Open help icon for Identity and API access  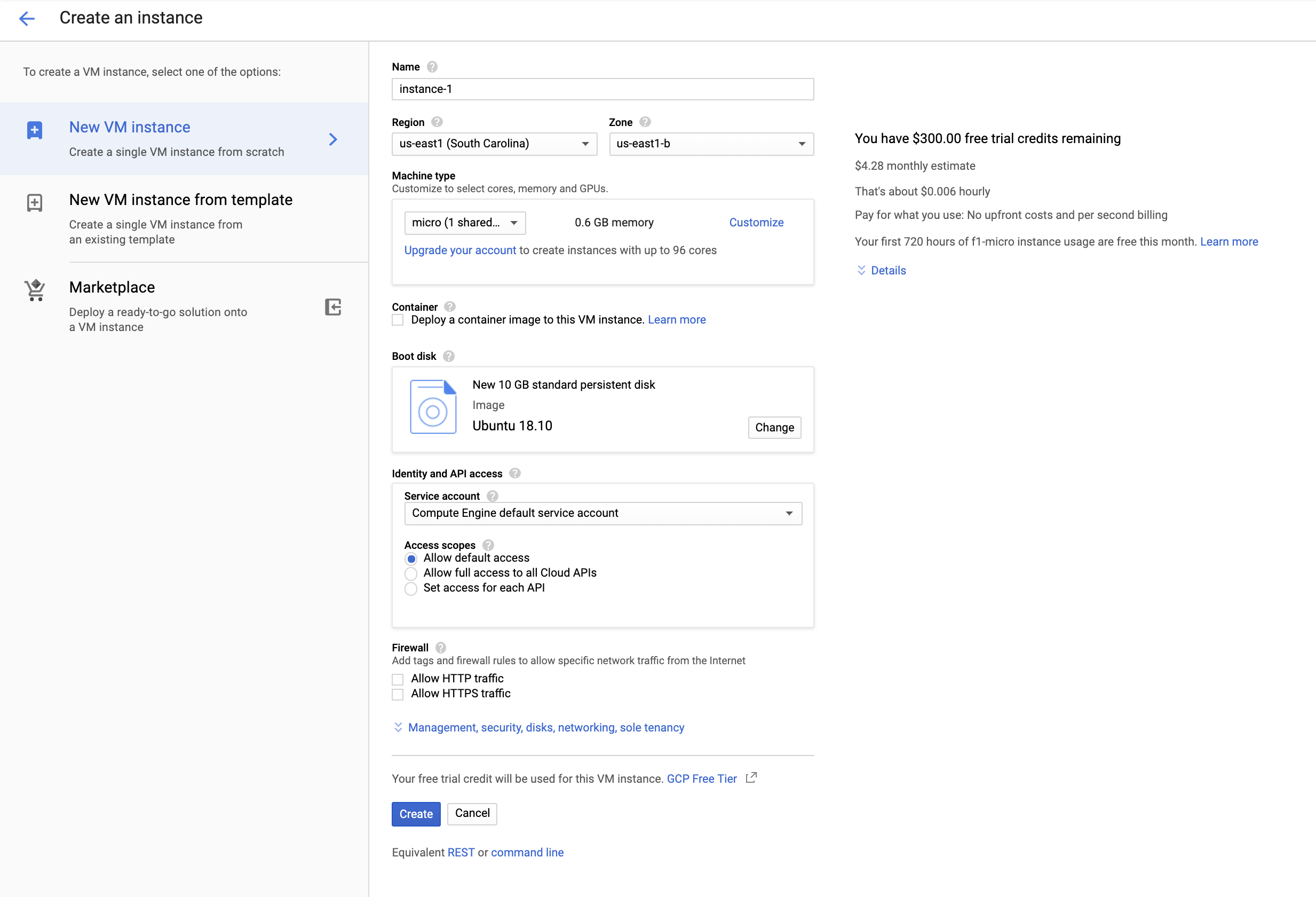coord(515,473)
